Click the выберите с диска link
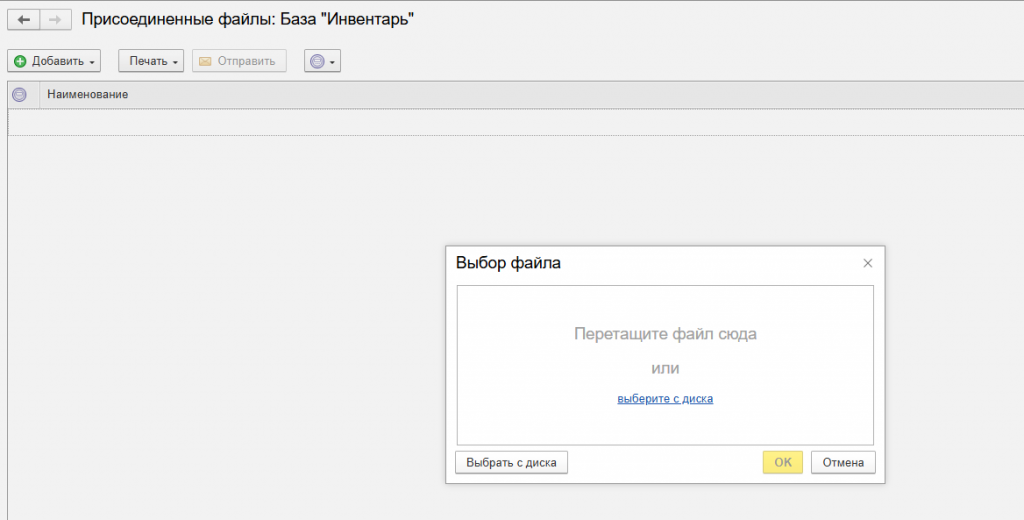1024x520 pixels. coord(665,398)
